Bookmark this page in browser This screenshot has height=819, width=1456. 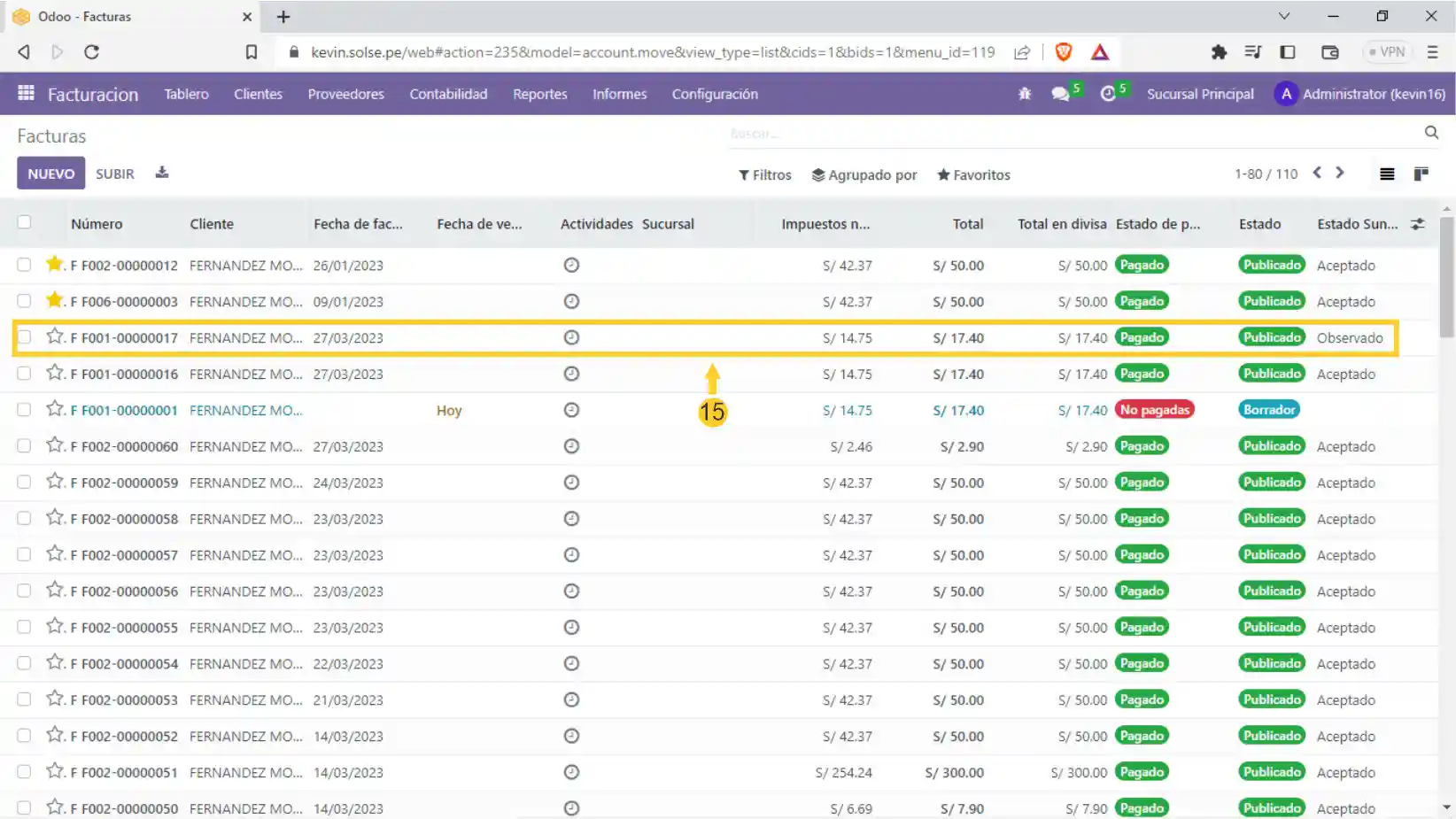pos(252,52)
